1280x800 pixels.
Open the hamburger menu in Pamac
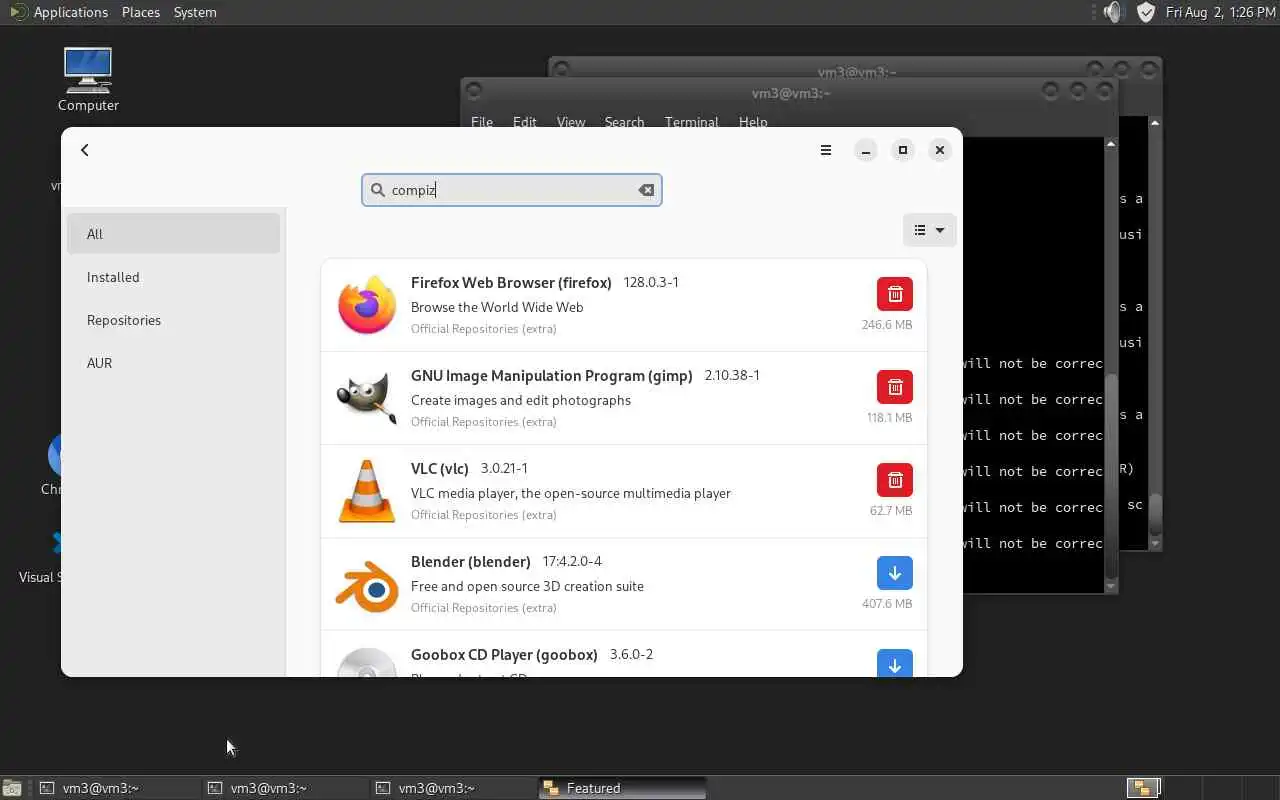tap(826, 150)
